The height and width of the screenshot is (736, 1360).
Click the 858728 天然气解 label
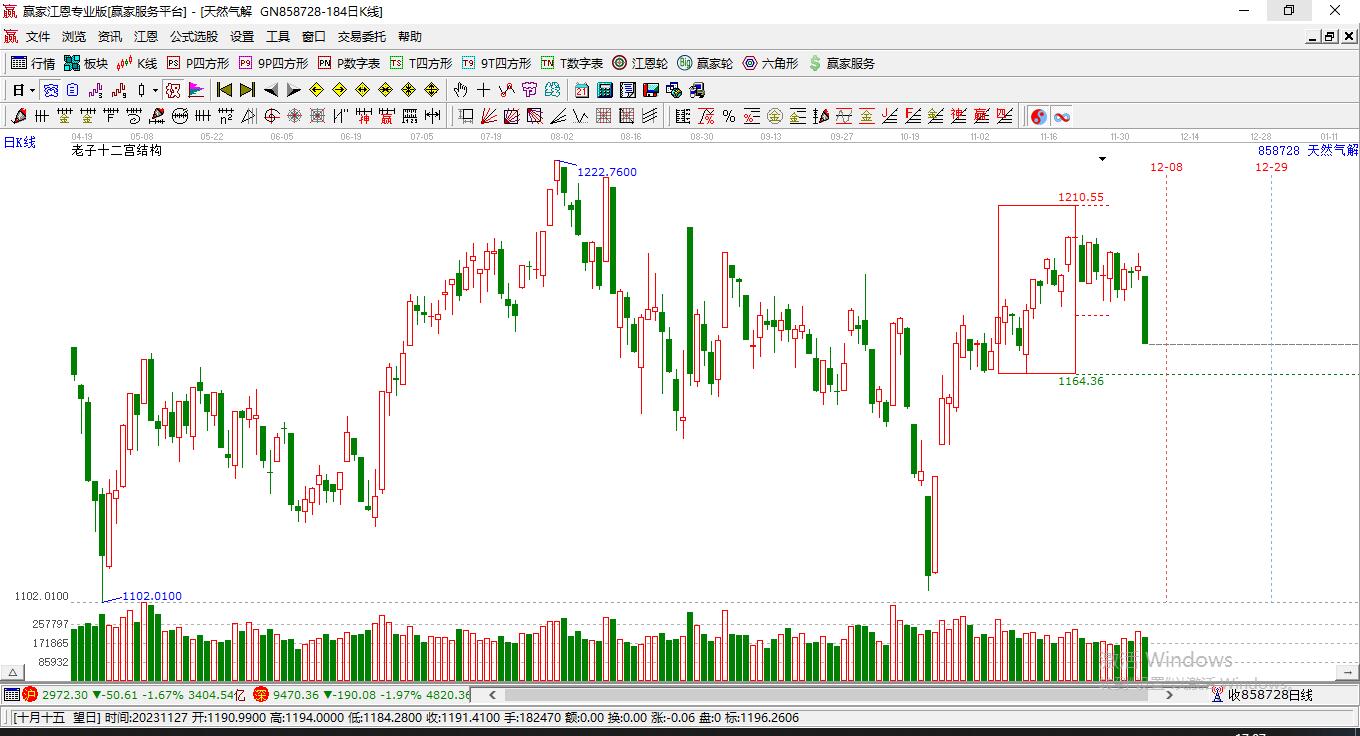click(x=1308, y=150)
